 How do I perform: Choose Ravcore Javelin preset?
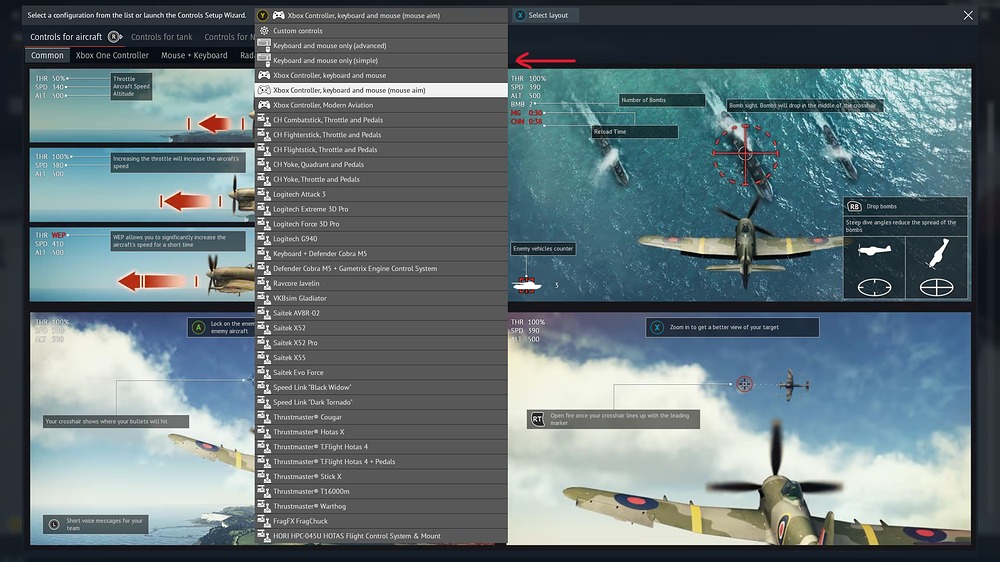point(381,283)
